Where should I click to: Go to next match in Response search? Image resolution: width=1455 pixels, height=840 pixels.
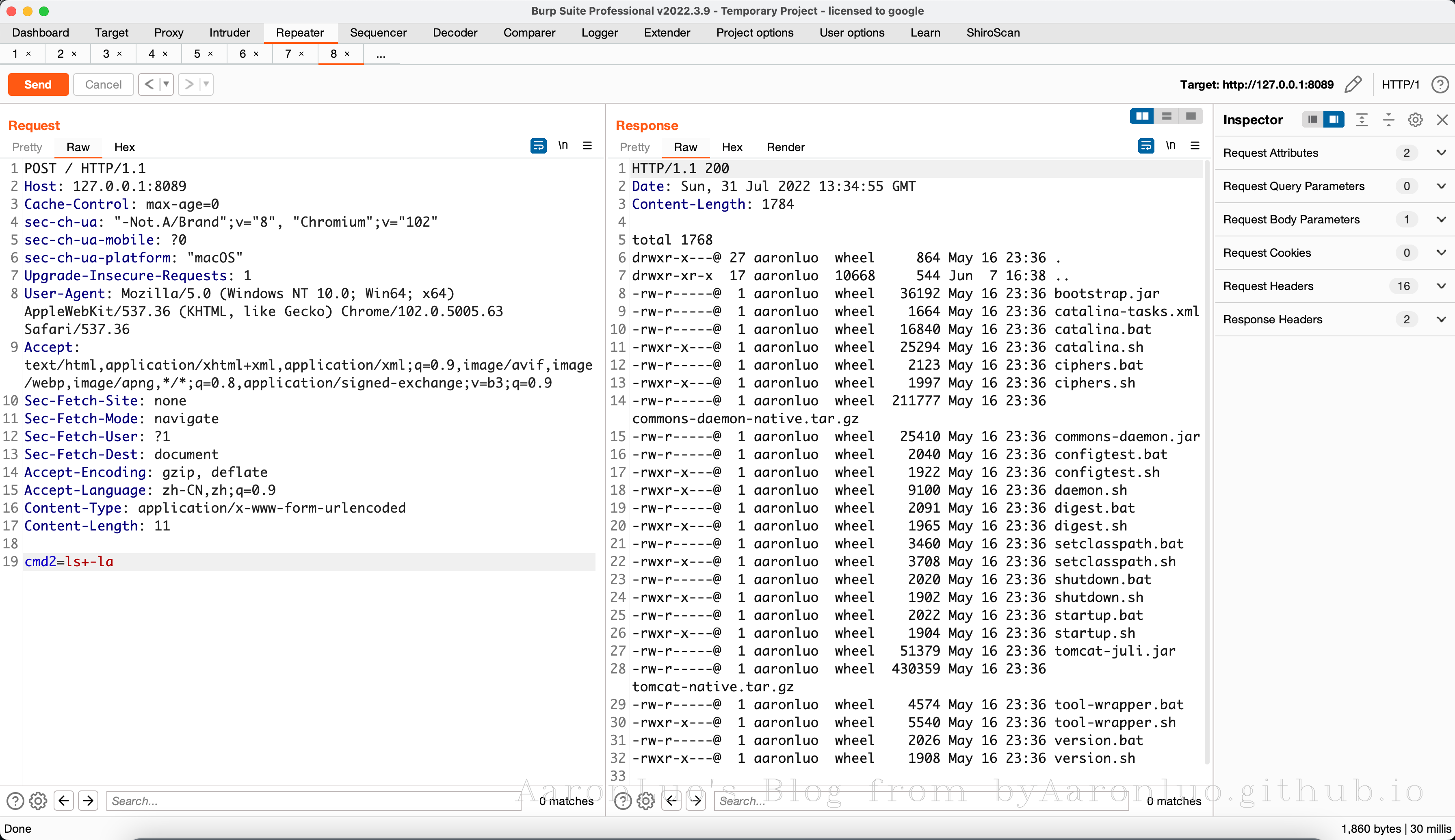pos(696,801)
